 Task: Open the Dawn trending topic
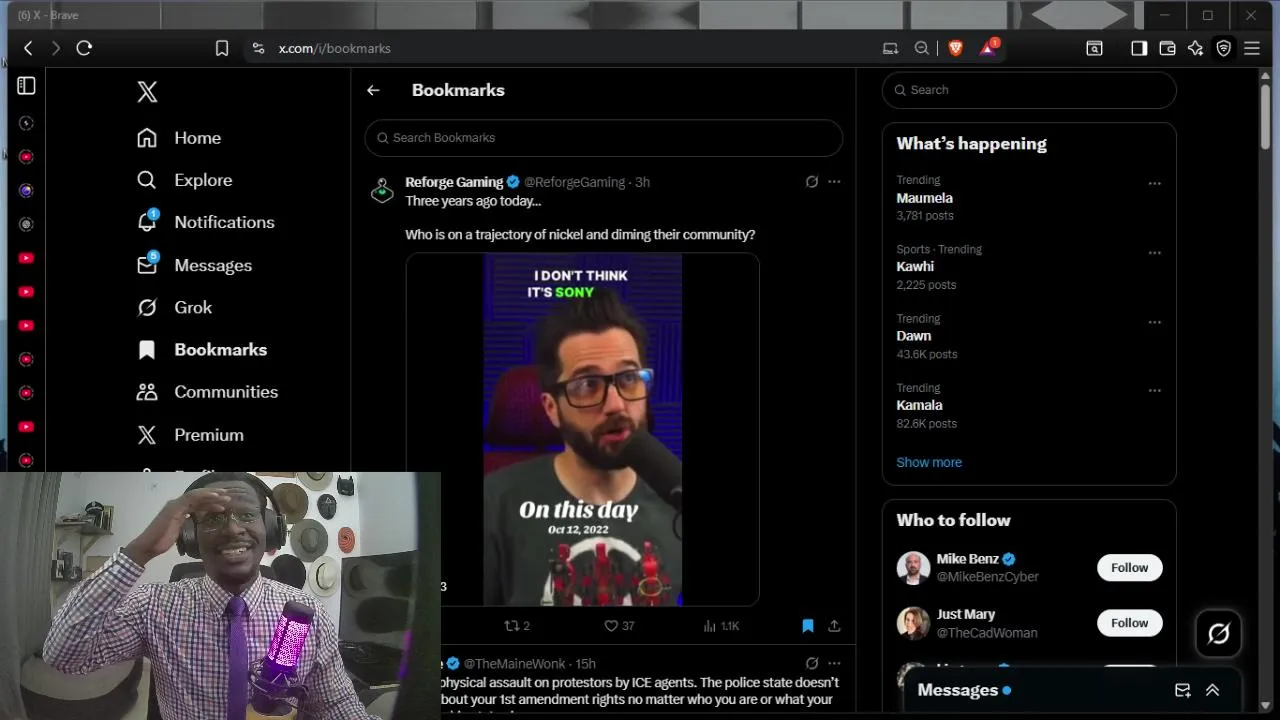pyautogui.click(x=914, y=336)
